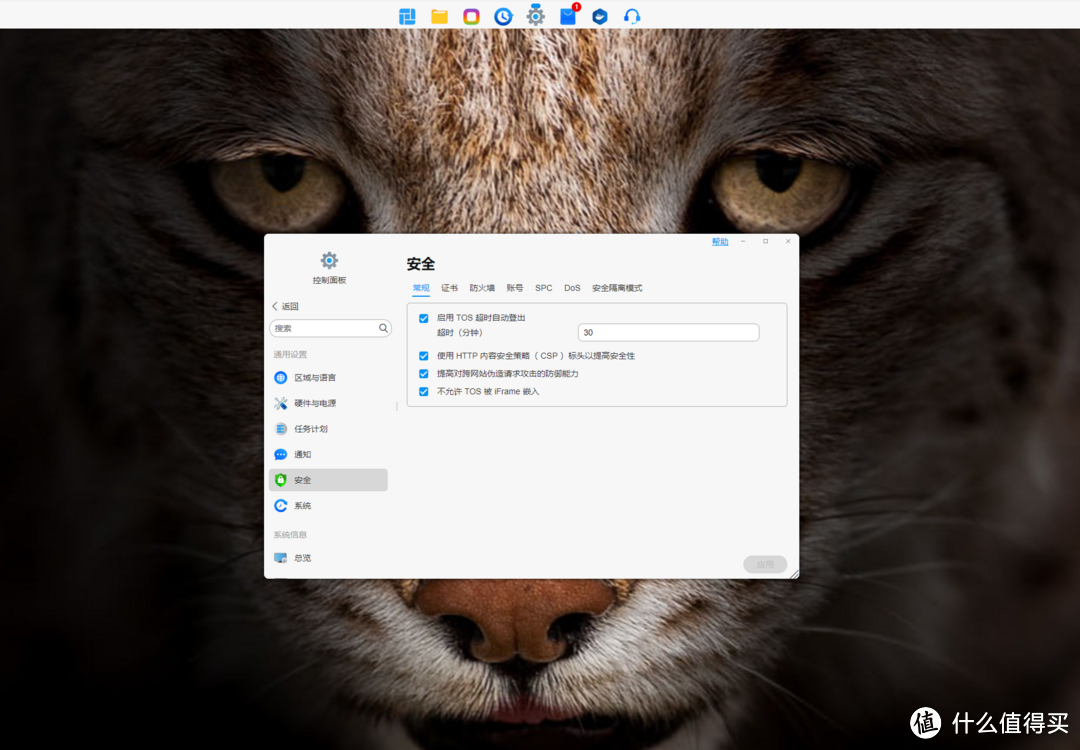Open the desktop grid icon in dock
The image size is (1080, 750).
(407, 16)
